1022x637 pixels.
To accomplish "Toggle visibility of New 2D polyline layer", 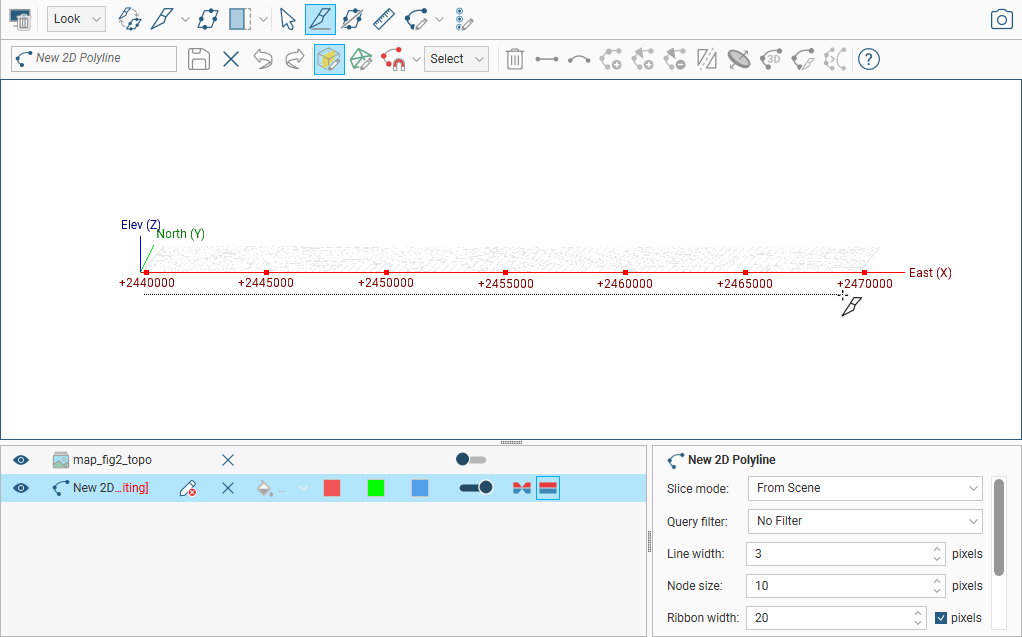I will point(21,488).
